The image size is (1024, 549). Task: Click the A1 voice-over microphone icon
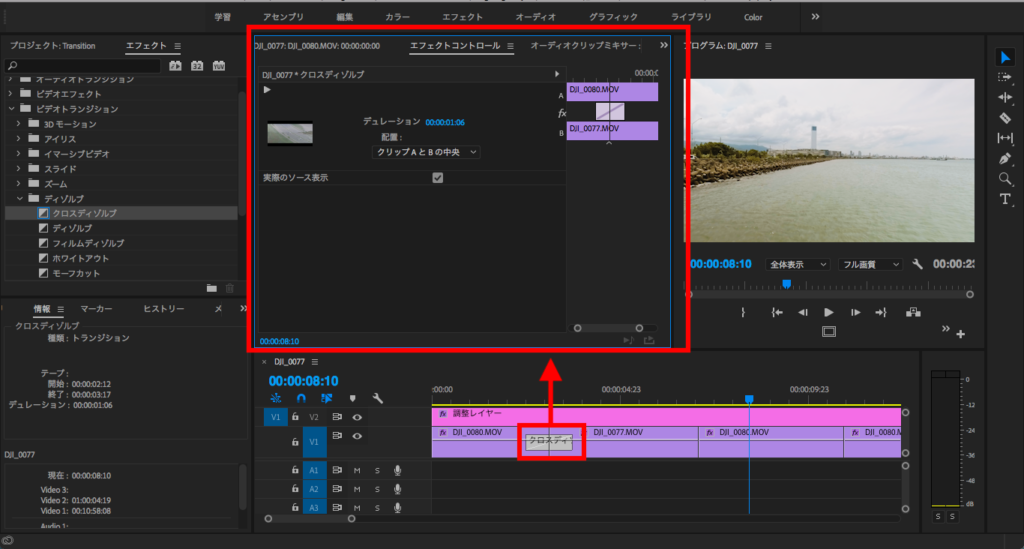pyautogui.click(x=397, y=470)
